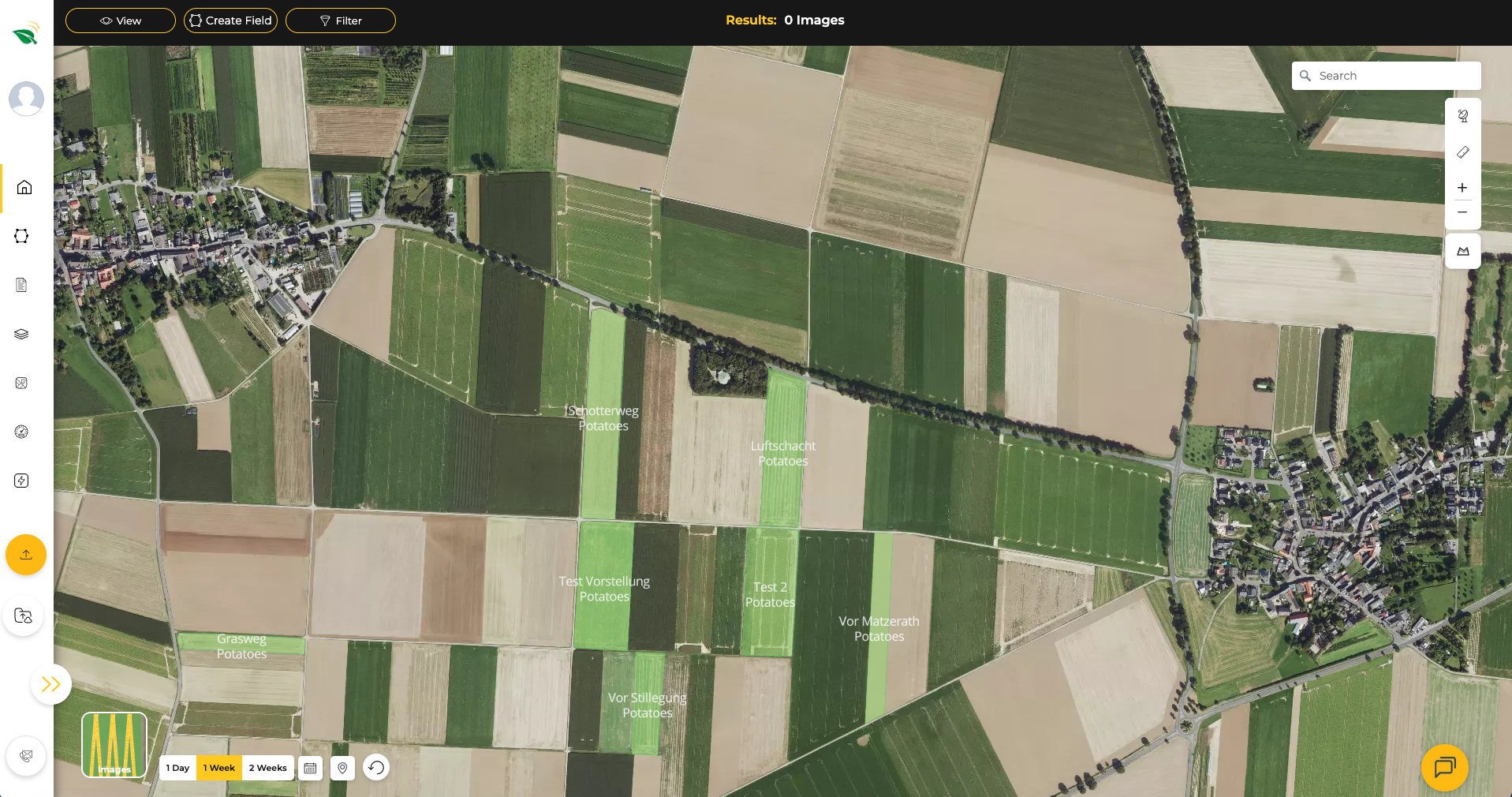Zoom in with the plus button

(1462, 188)
